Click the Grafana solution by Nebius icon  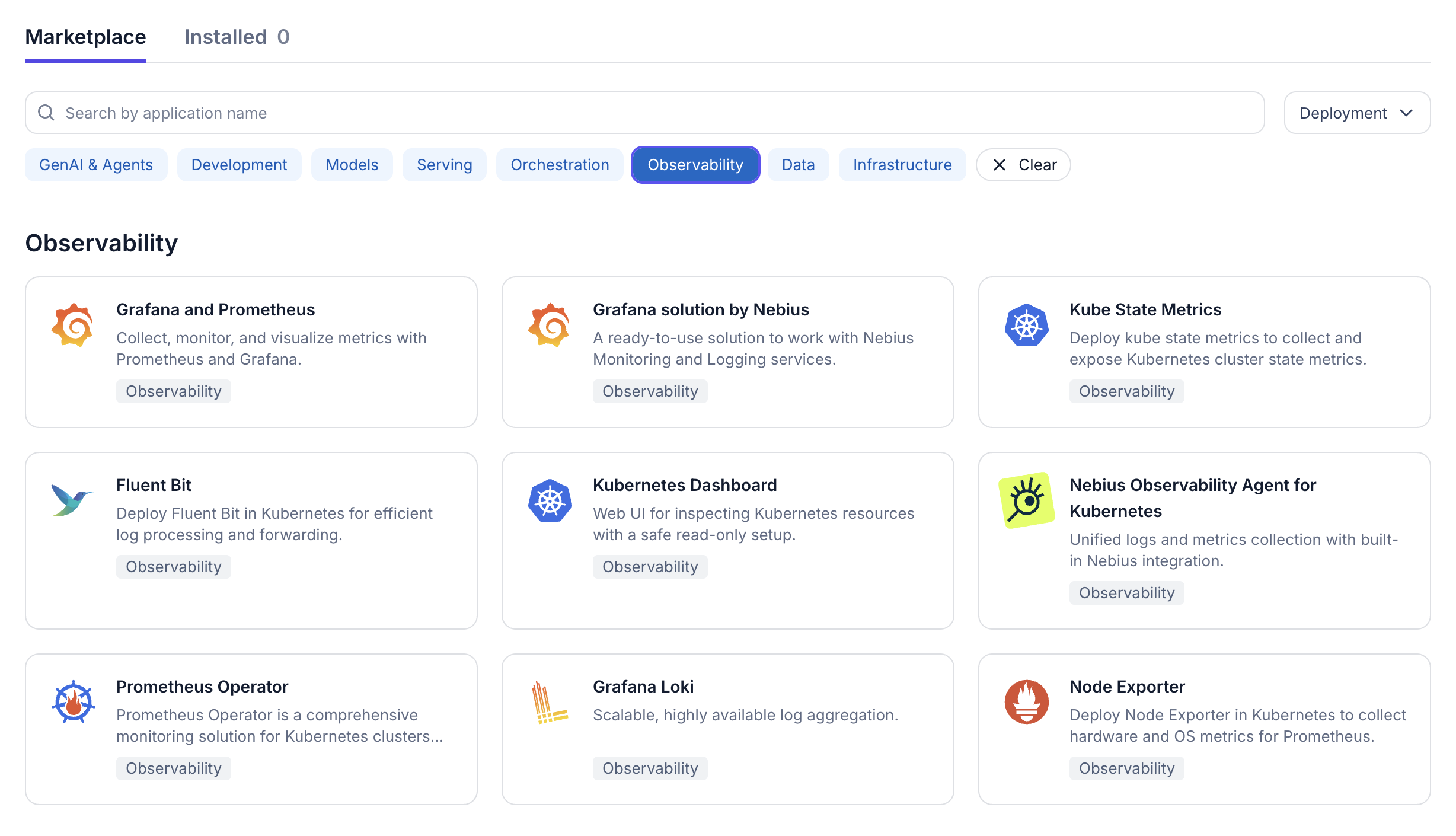(550, 324)
